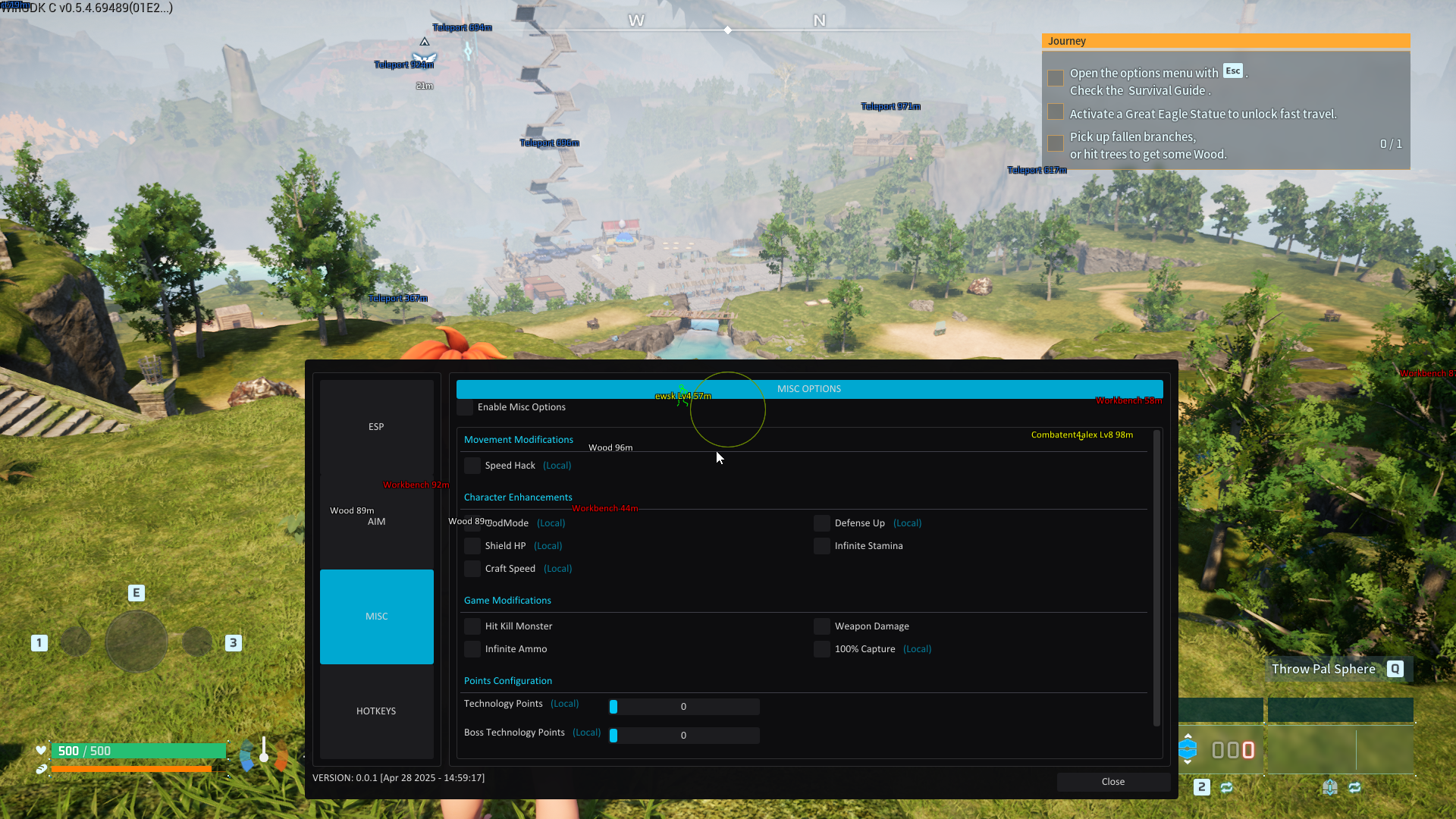Click the misc options panel scrollbar

(1156, 578)
